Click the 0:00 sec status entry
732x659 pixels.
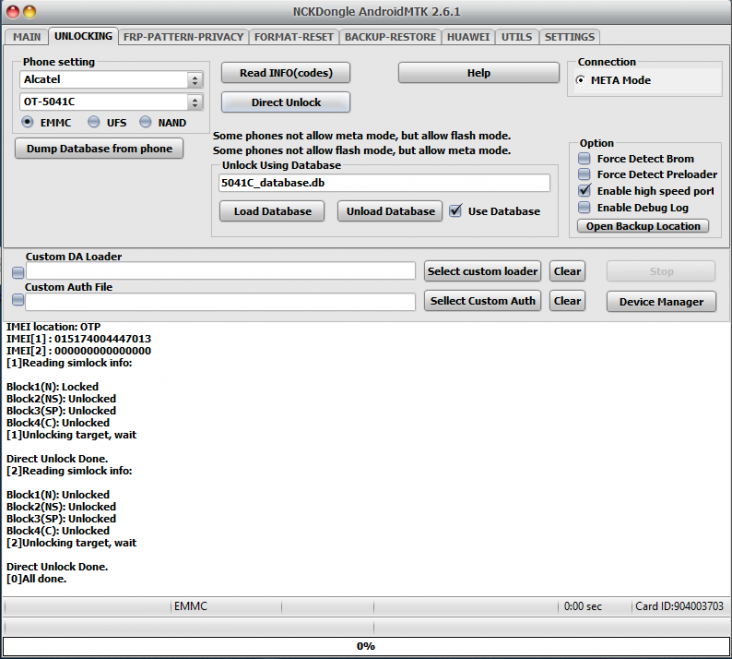click(x=583, y=606)
